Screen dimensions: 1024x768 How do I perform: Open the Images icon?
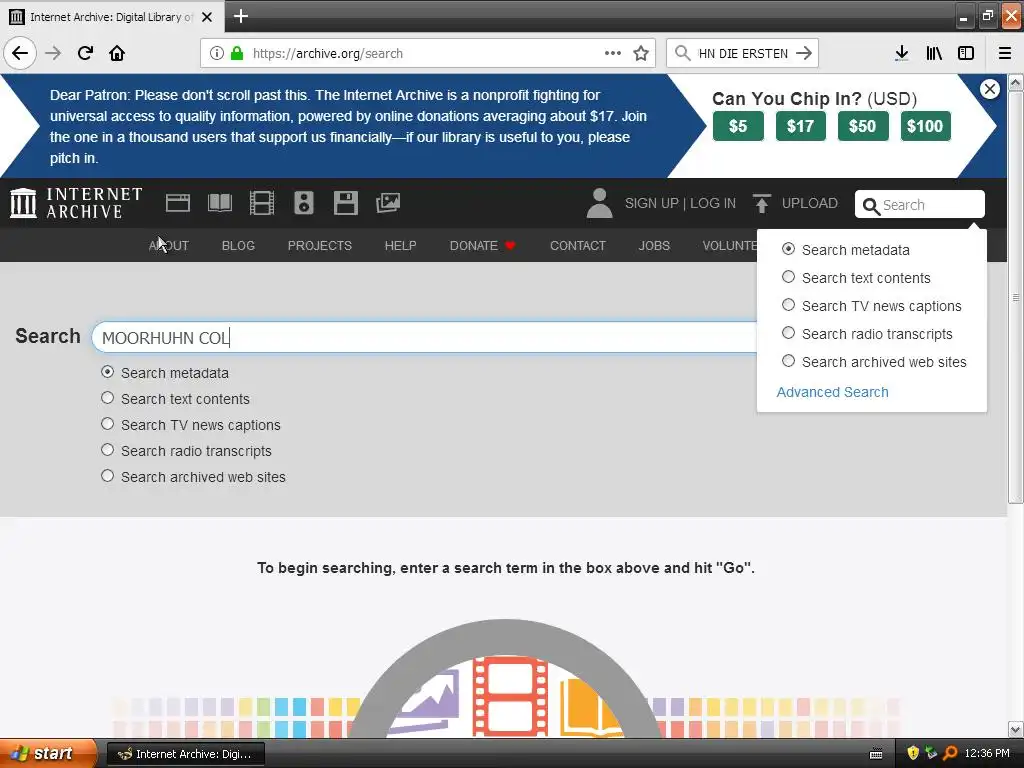click(388, 203)
